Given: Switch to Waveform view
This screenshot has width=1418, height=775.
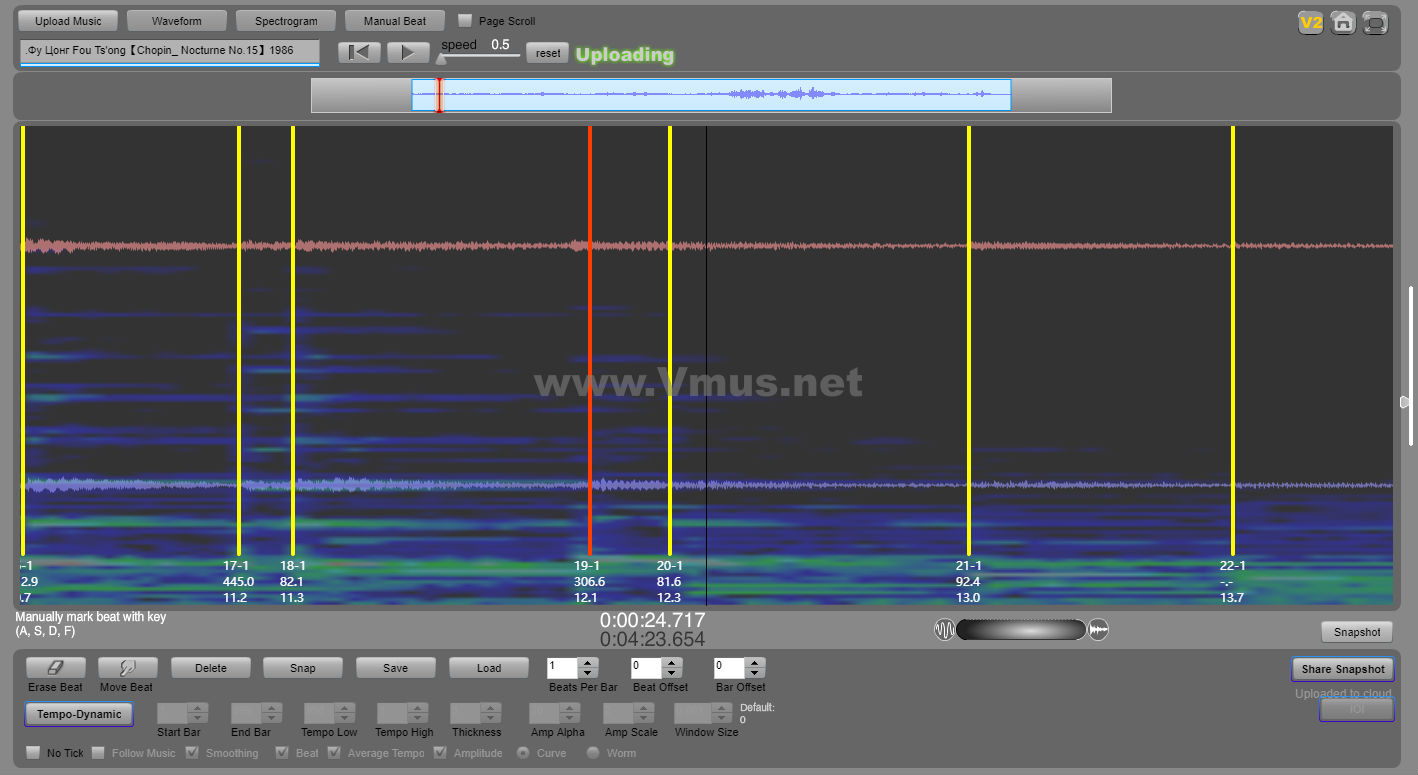Looking at the screenshot, I should (x=177, y=21).
